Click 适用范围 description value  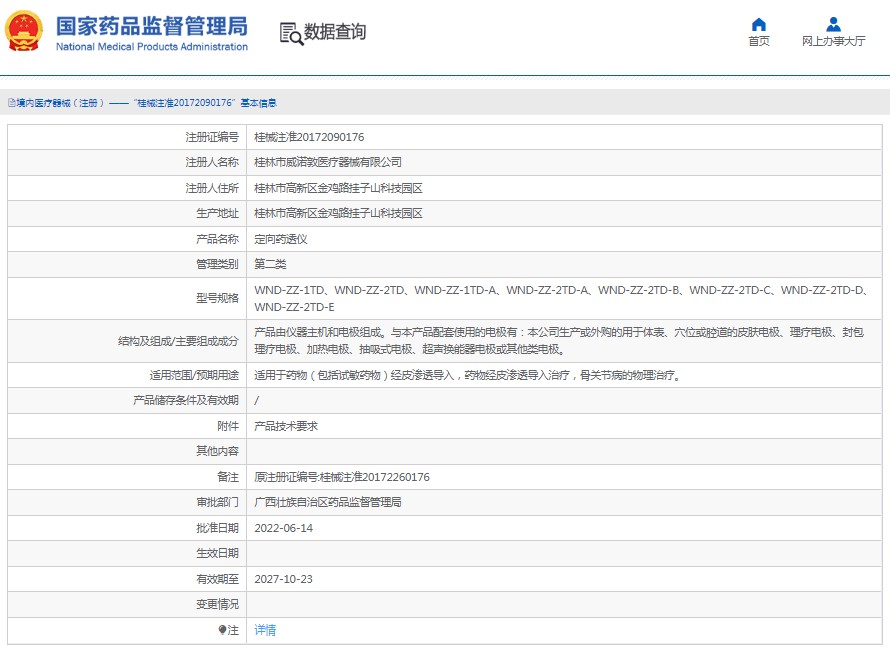tap(468, 375)
